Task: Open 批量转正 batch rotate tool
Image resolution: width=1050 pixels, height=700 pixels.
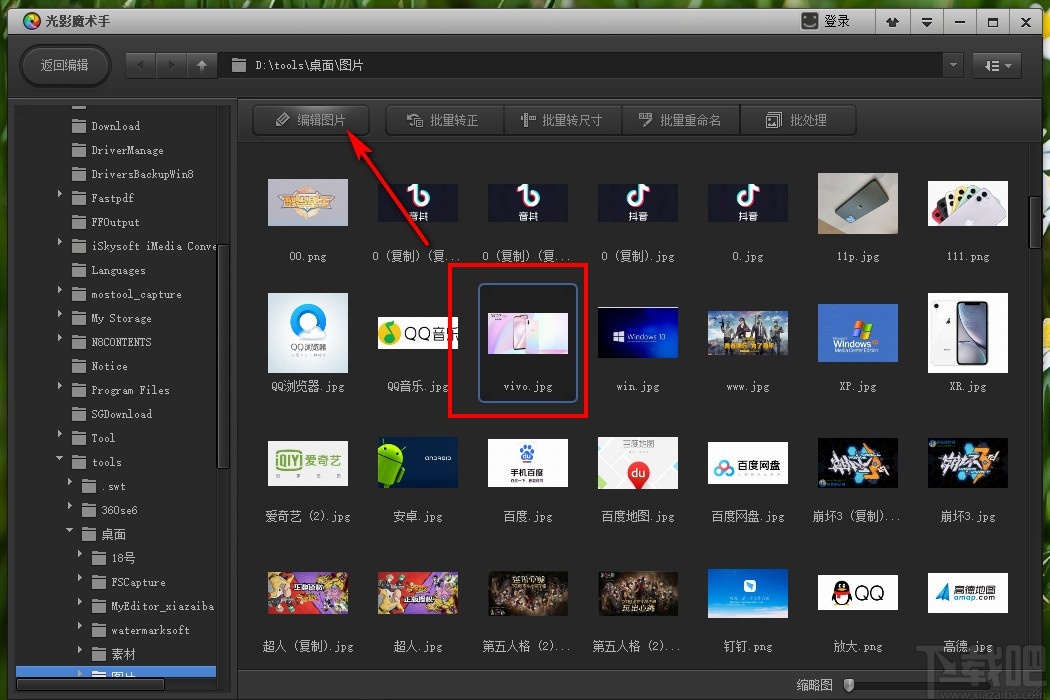Action: (444, 121)
